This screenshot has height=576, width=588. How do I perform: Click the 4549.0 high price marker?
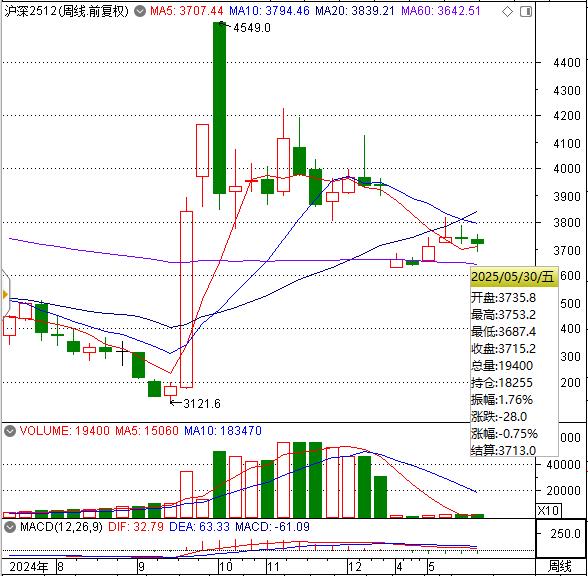tap(252, 28)
